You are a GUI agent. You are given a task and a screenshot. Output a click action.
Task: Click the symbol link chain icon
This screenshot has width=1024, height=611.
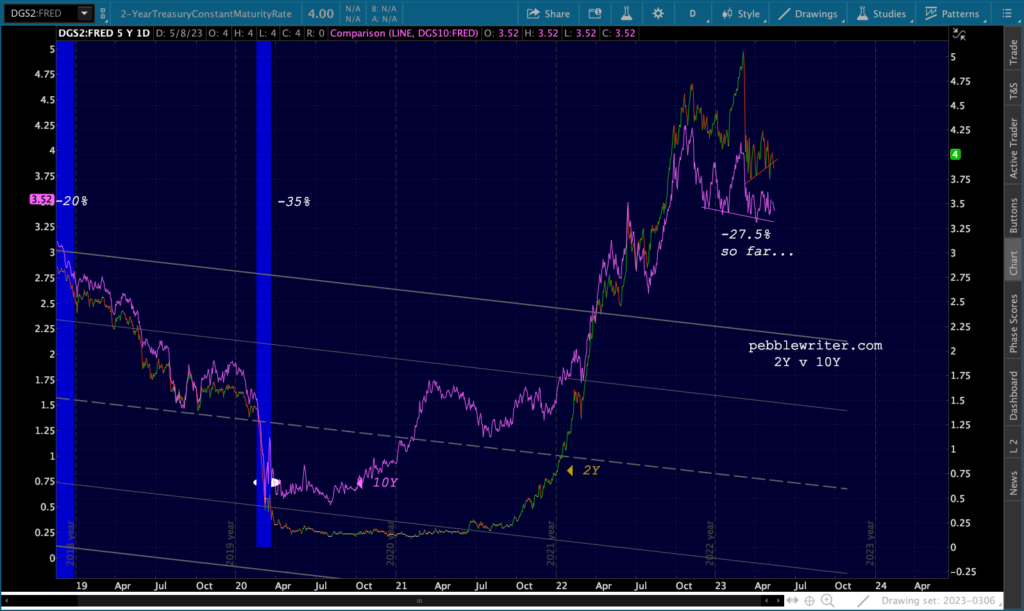[x=103, y=13]
